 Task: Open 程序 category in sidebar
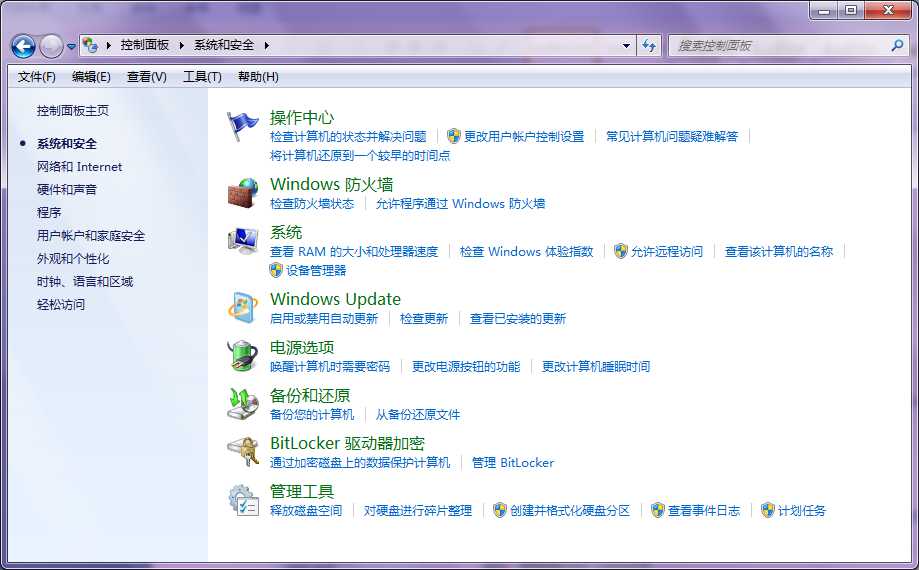[49, 213]
